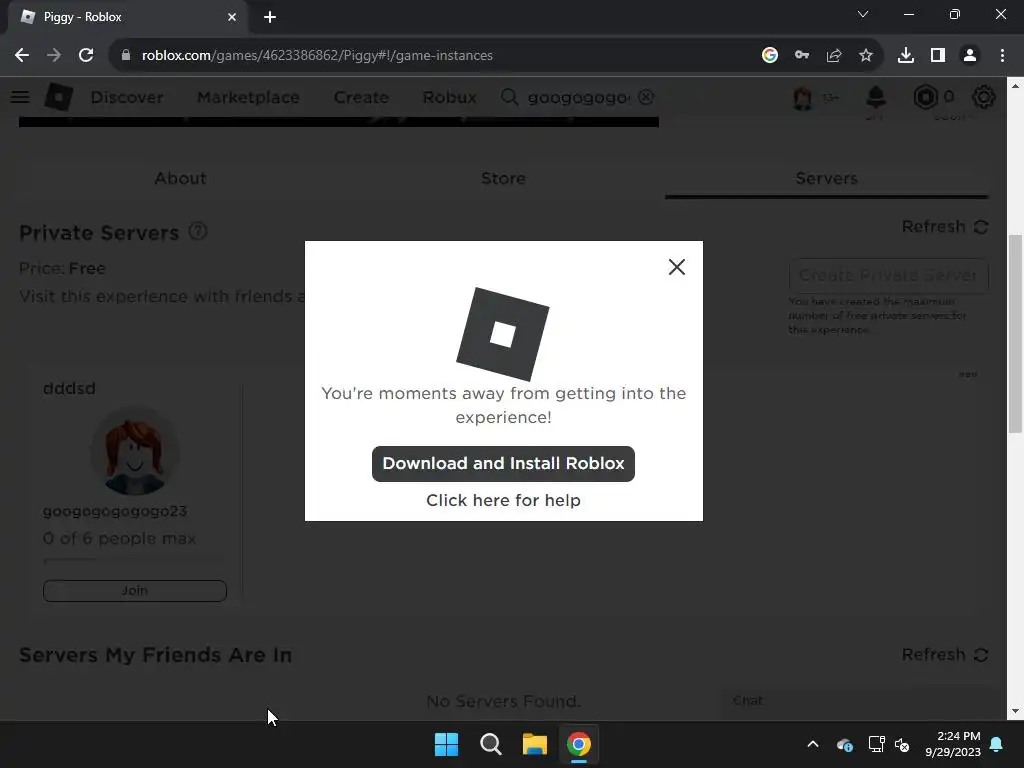Viewport: 1024px width, 768px height.
Task: Open network status tray icon
Action: pos(876,744)
